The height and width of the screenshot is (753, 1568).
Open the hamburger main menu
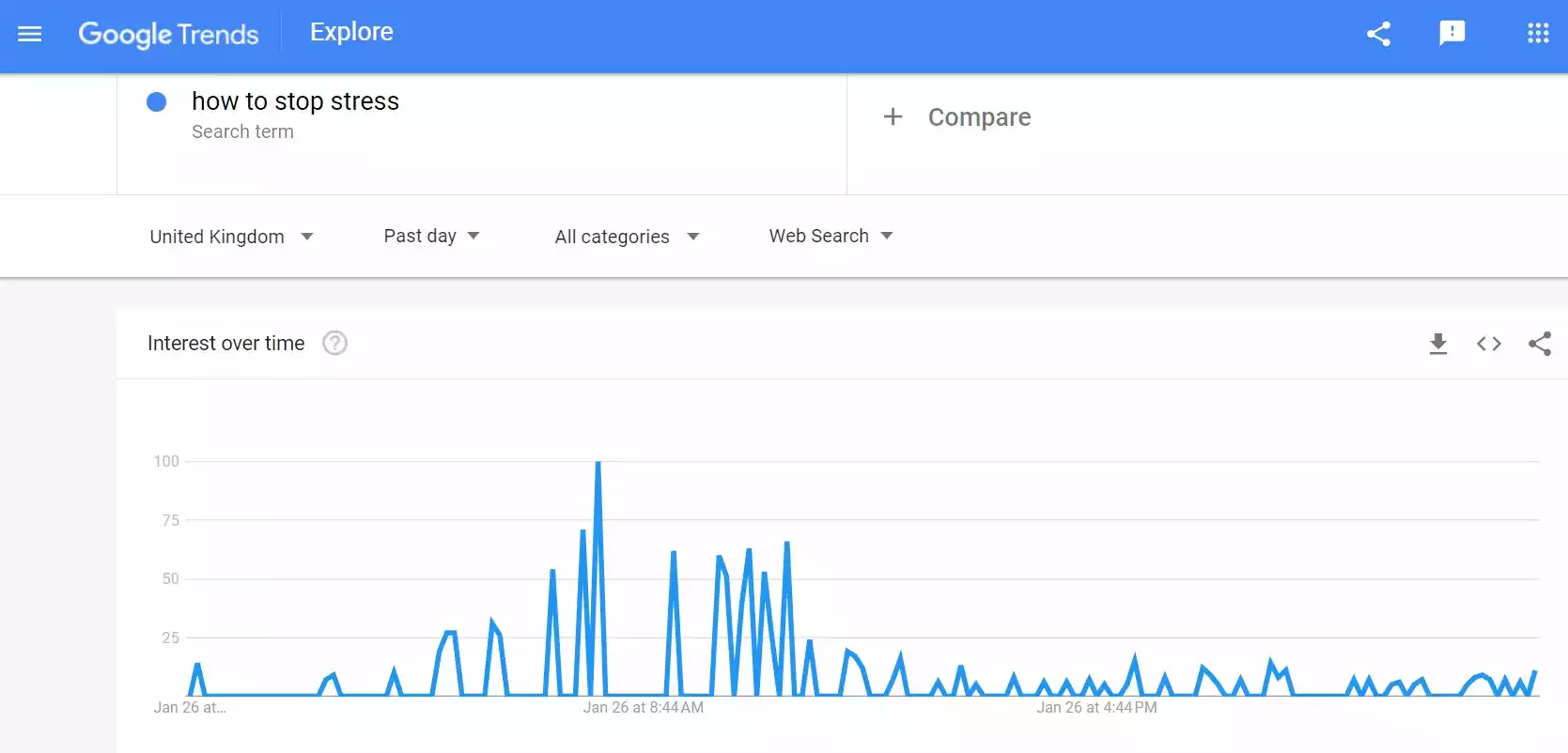click(30, 35)
